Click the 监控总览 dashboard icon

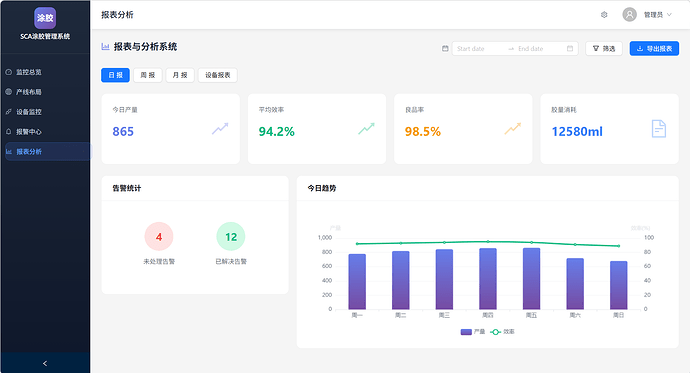[x=8, y=72]
